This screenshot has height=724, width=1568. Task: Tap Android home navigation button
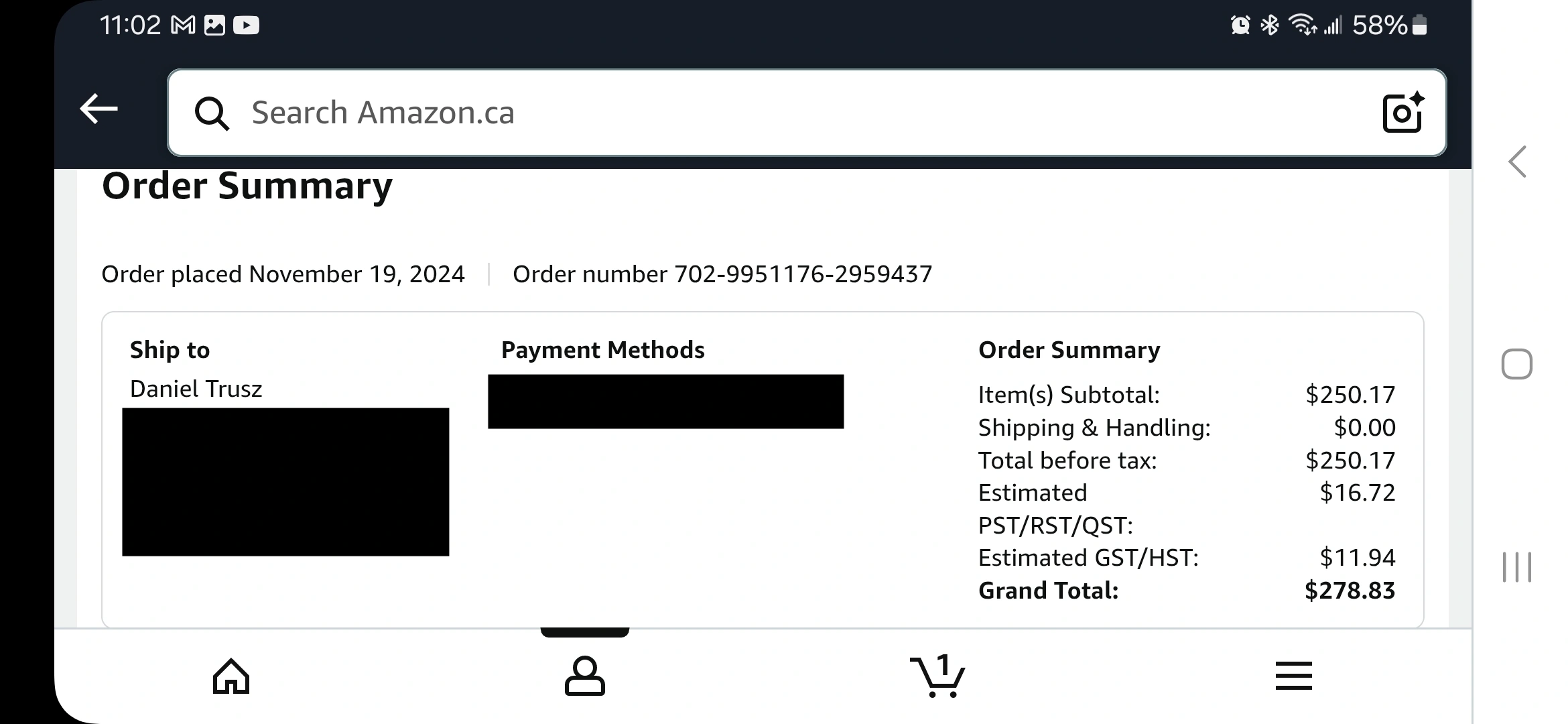tap(1517, 364)
